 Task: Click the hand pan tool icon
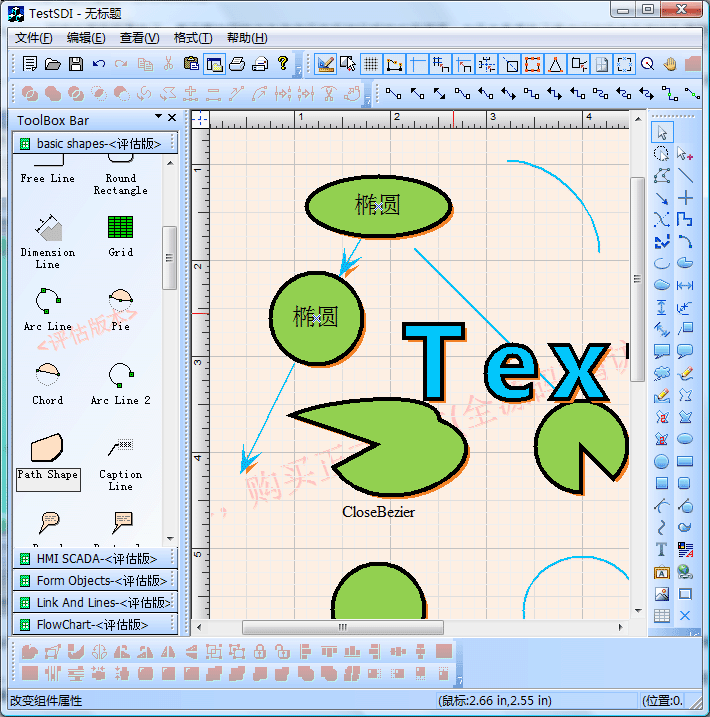click(x=670, y=64)
